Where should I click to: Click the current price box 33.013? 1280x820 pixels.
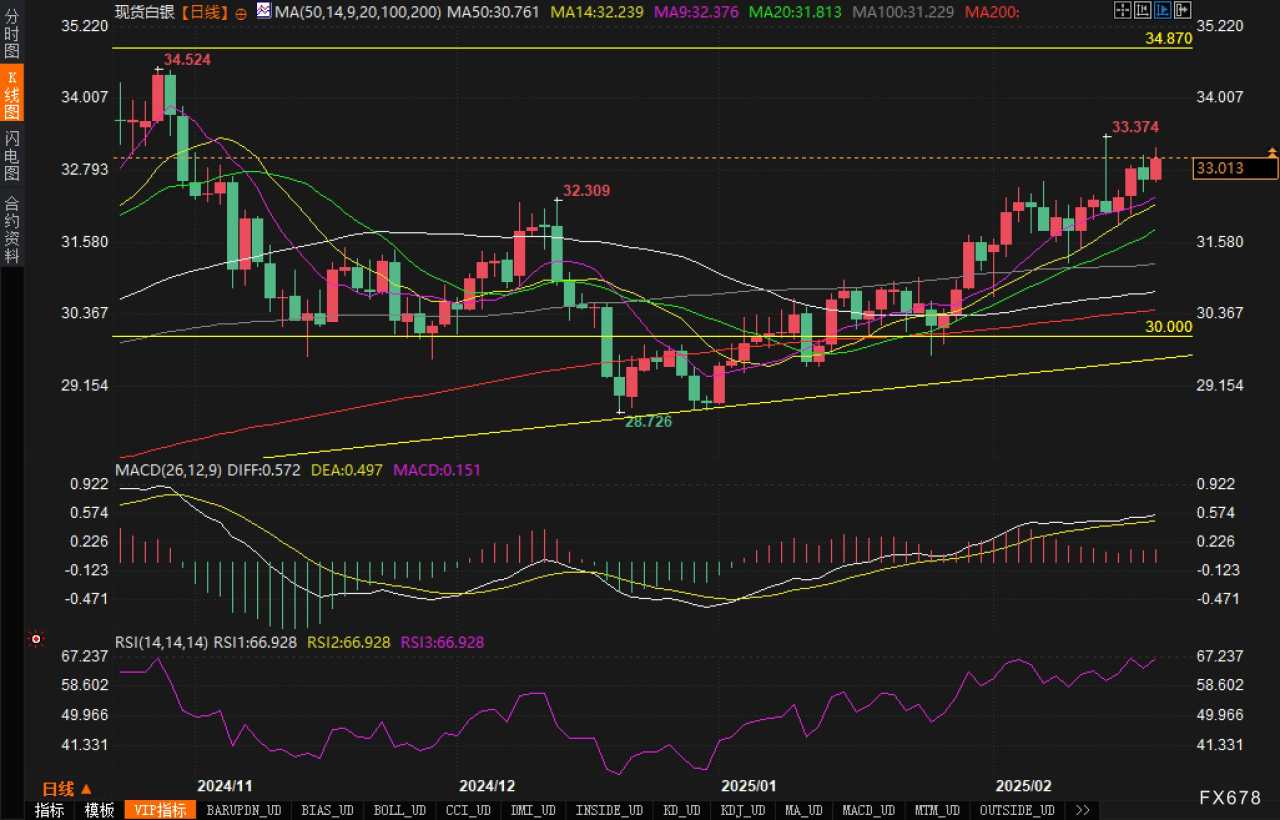point(1235,168)
